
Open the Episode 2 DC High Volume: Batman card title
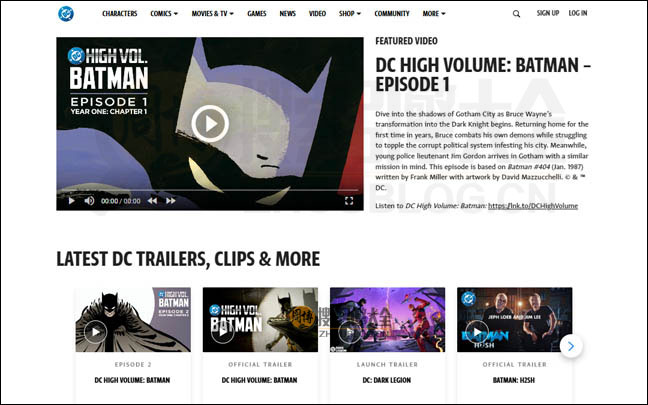pos(132,380)
